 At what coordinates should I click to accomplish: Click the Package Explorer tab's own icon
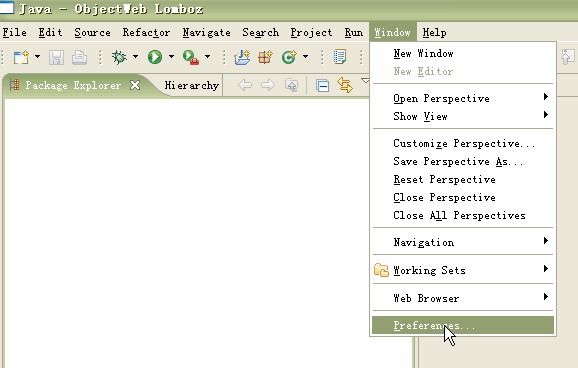(14, 85)
